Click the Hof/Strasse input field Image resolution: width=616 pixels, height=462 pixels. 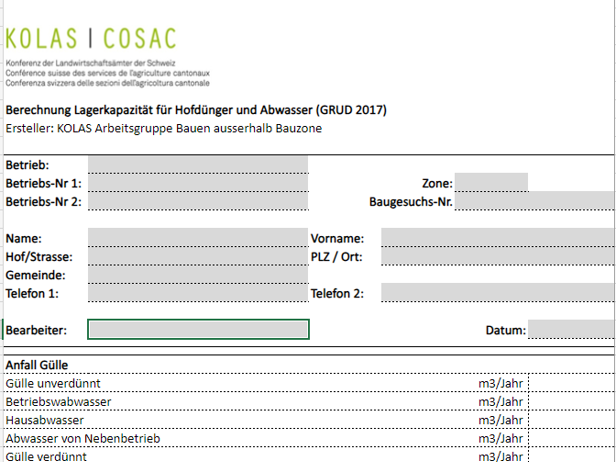(197, 256)
